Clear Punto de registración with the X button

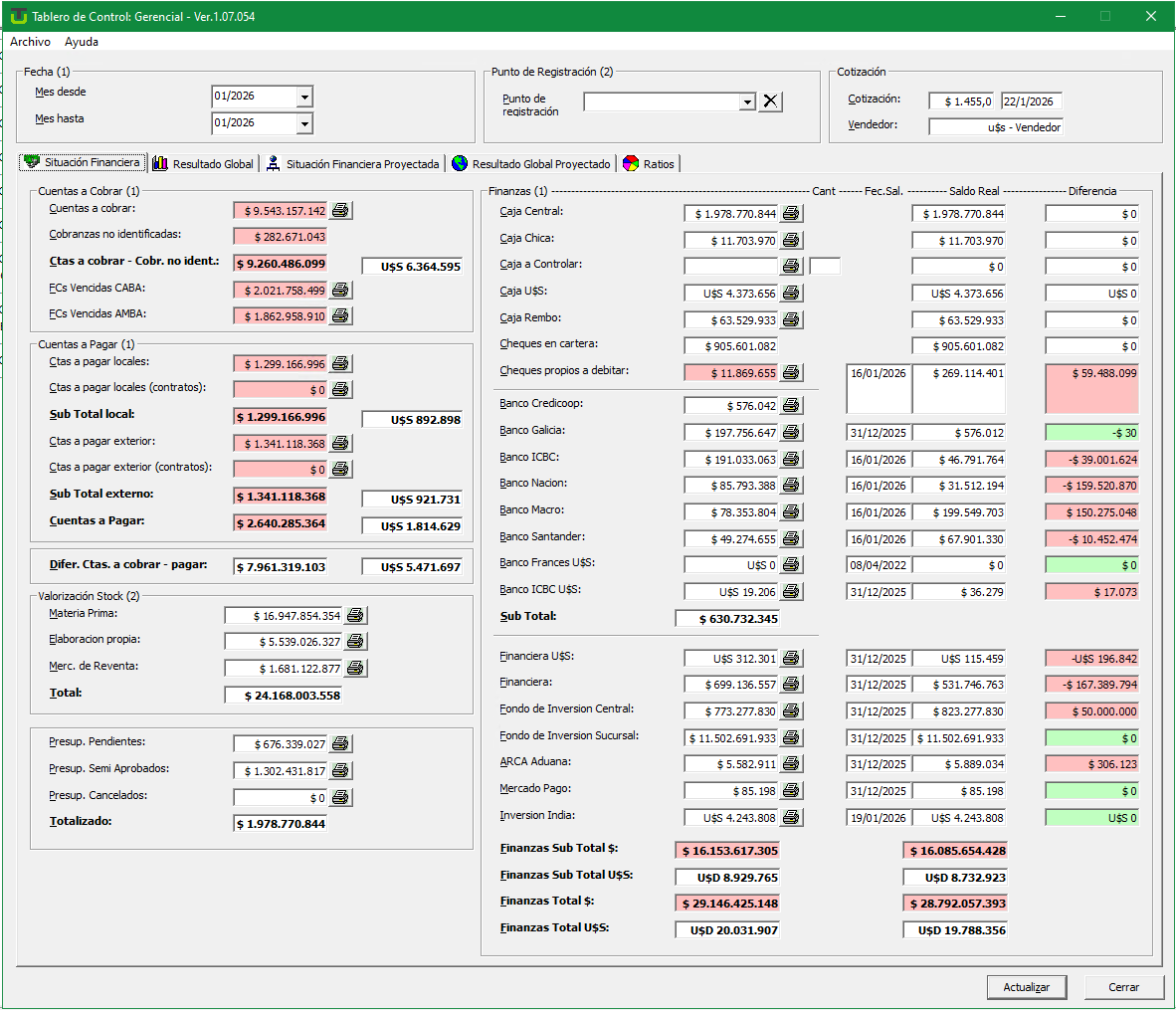tap(770, 101)
